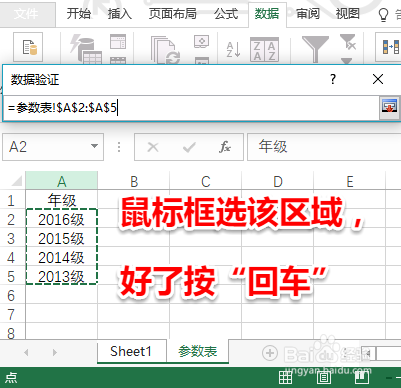Open the 页面布局 ribbon tab
This screenshot has height=388, width=401.
[173, 14]
